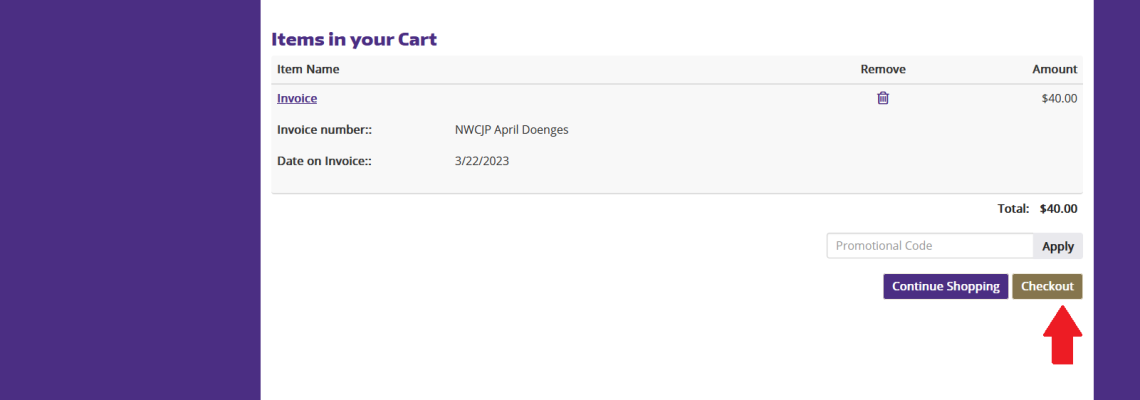
Task: Select the NWCJP April Doenges value
Action: coord(511,130)
